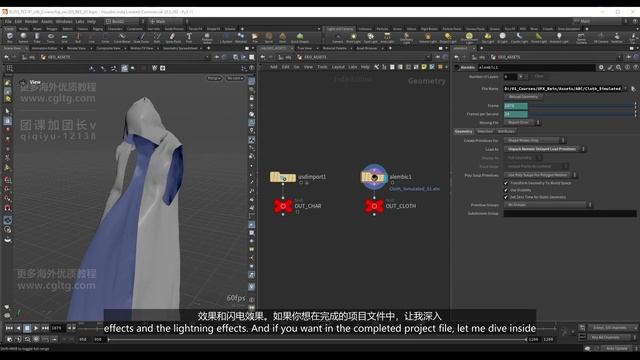This screenshot has height=360, width=640.
Task: Click the play forward button
Action: (36, 328)
